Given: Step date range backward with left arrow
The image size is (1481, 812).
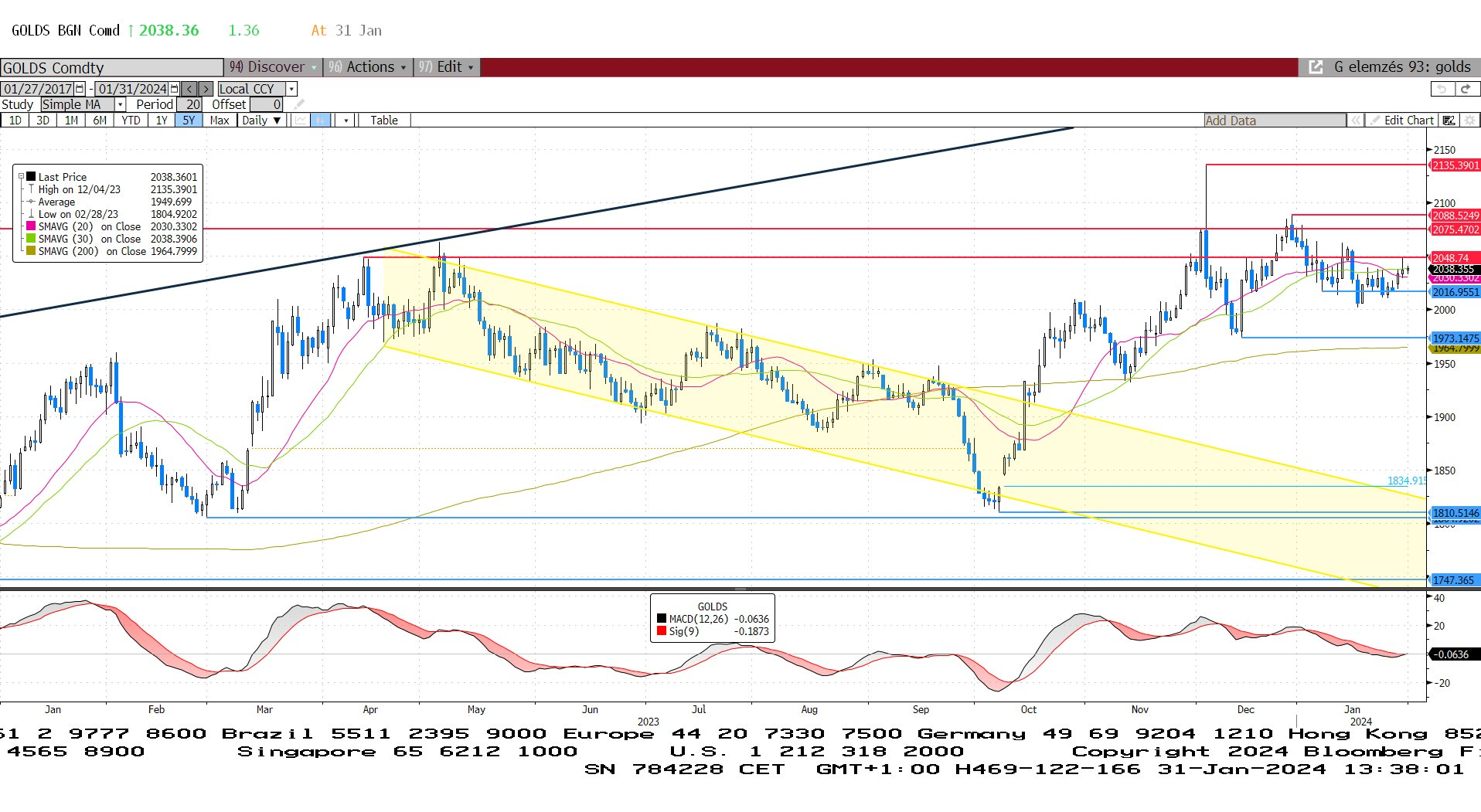Looking at the screenshot, I should pyautogui.click(x=189, y=89).
